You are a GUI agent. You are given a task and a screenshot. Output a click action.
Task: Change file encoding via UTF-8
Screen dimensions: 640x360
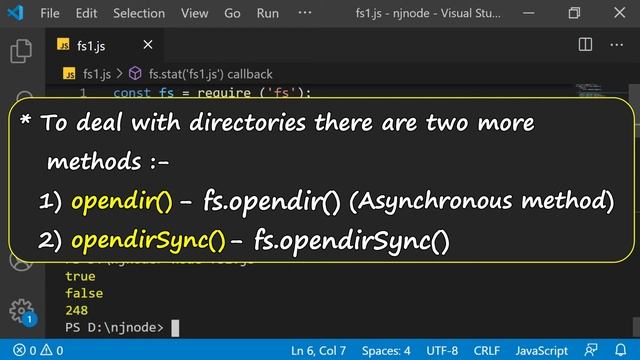[442, 351]
